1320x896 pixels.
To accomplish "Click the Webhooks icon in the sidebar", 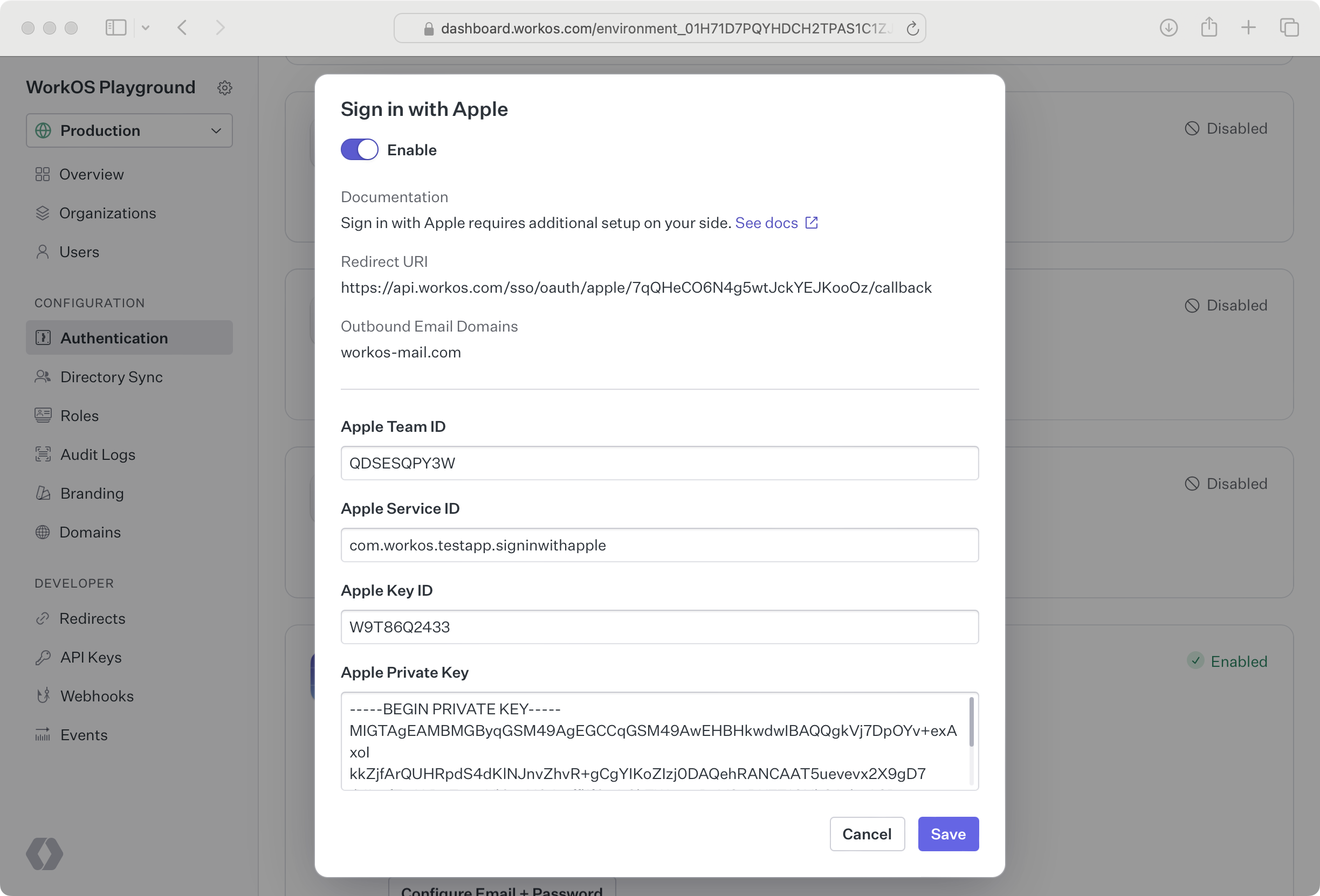I will click(x=43, y=695).
